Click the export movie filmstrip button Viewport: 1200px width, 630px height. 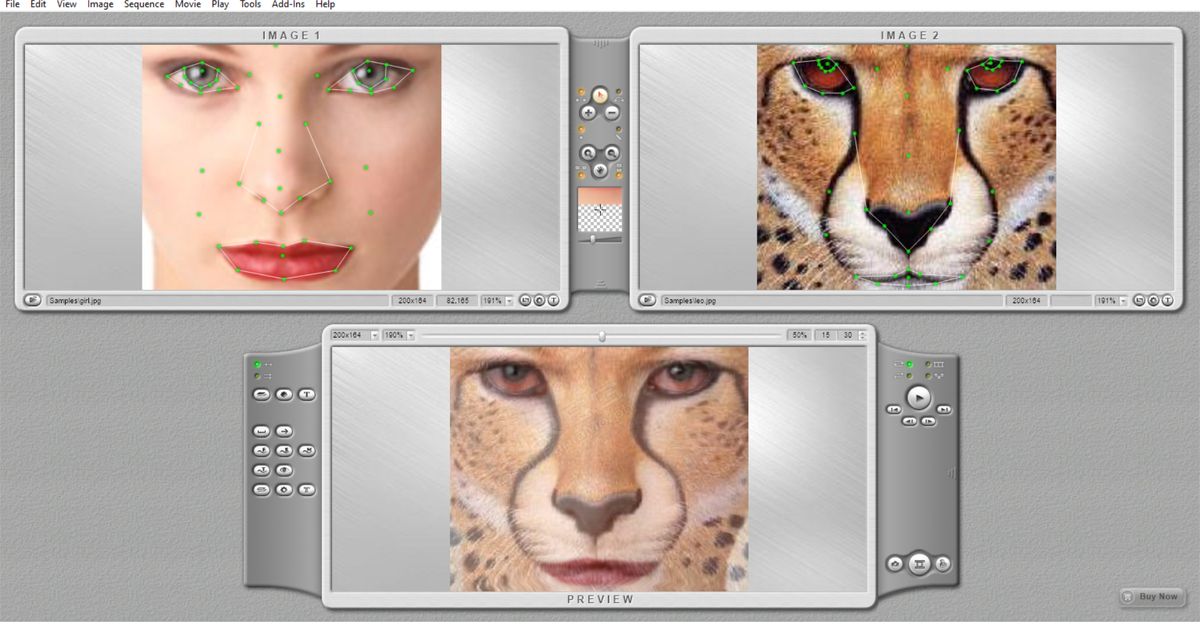[918, 565]
